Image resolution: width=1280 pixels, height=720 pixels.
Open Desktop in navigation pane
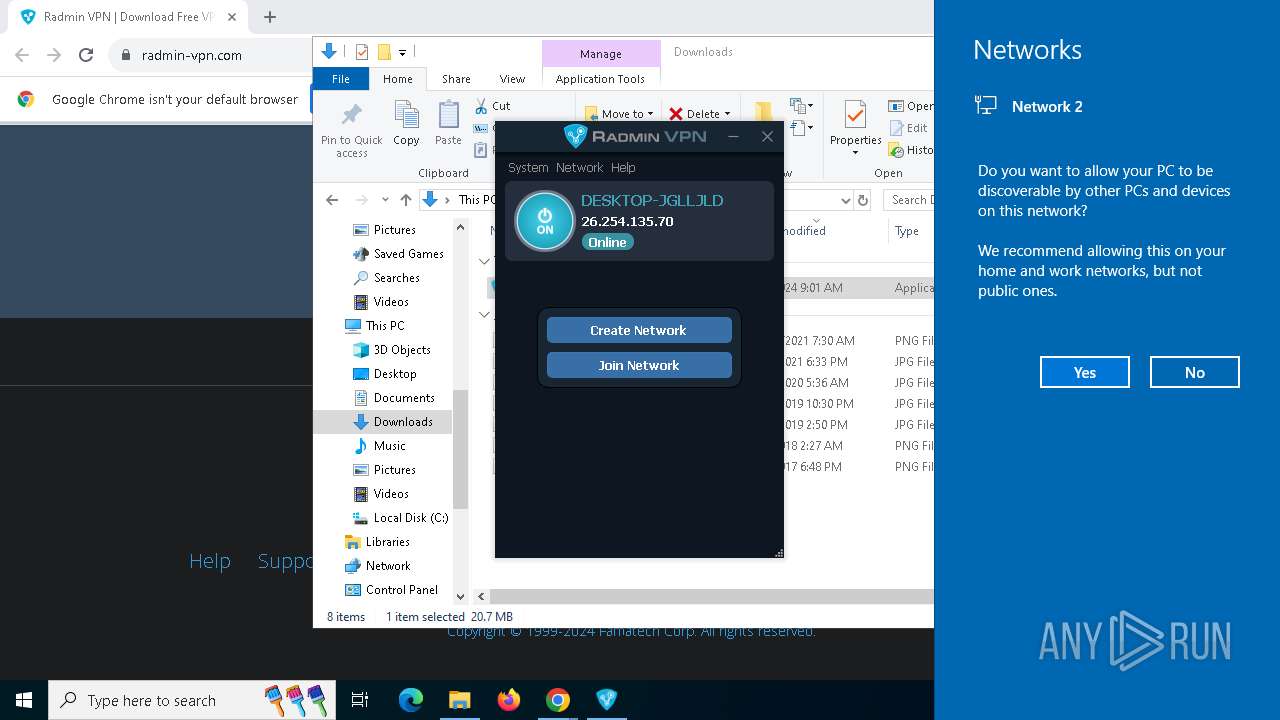pos(395,374)
